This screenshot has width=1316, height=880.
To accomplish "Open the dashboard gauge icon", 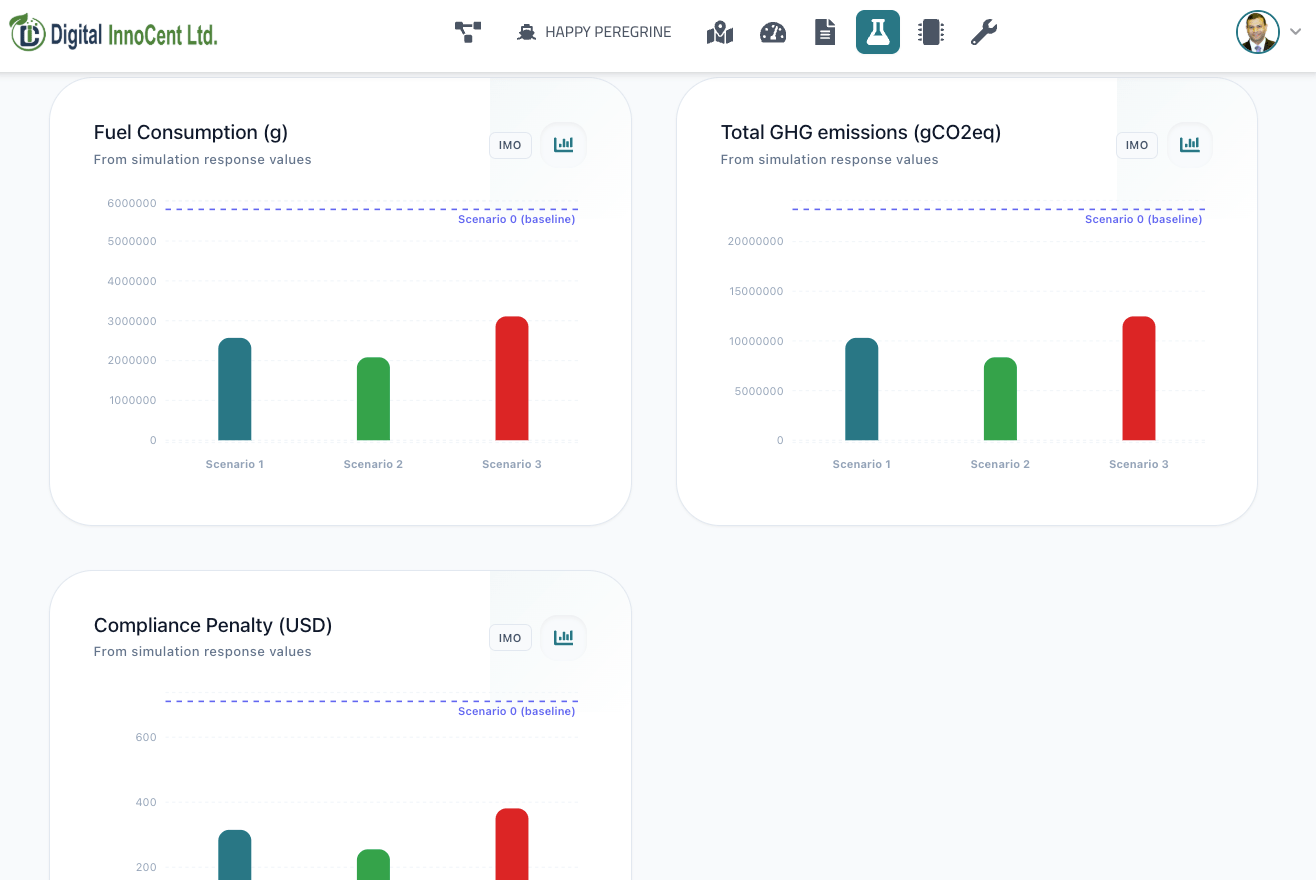I will 773,32.
